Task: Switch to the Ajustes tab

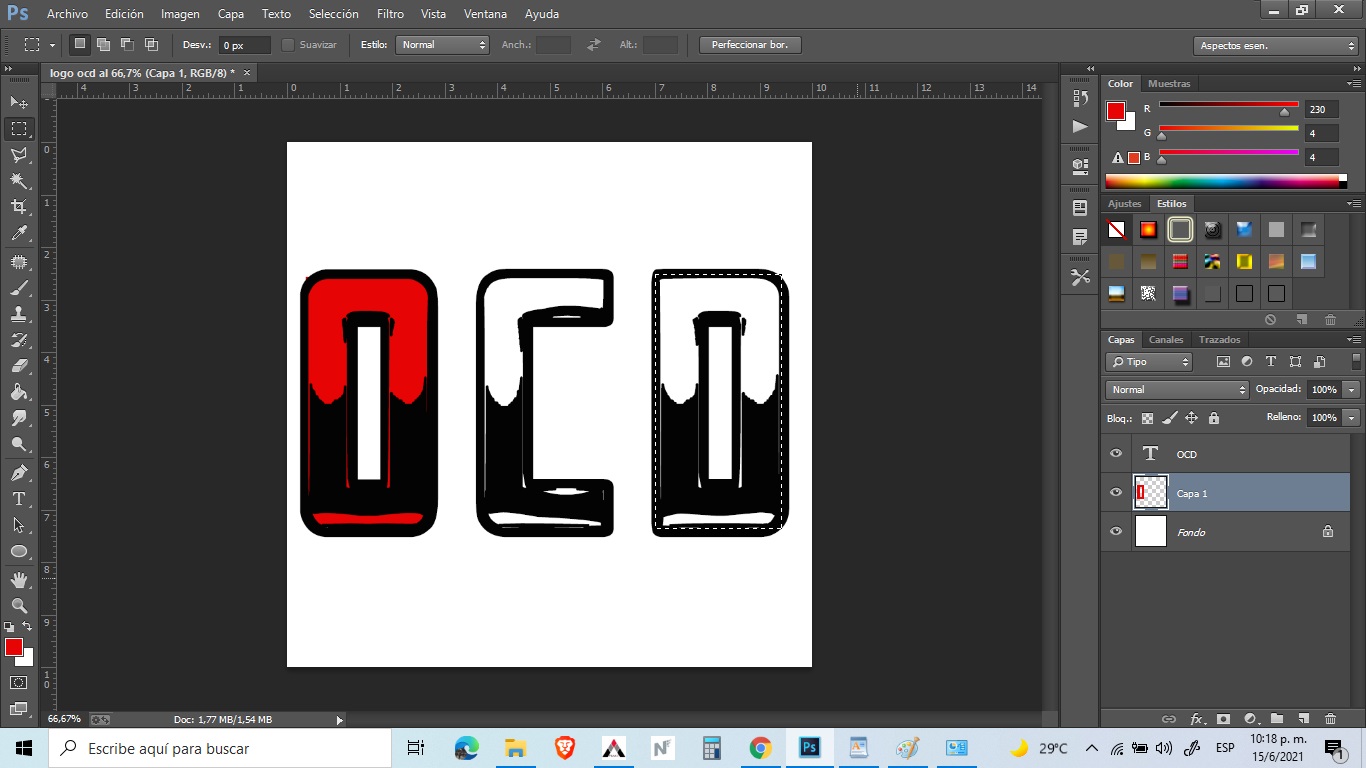Action: coord(1124,204)
